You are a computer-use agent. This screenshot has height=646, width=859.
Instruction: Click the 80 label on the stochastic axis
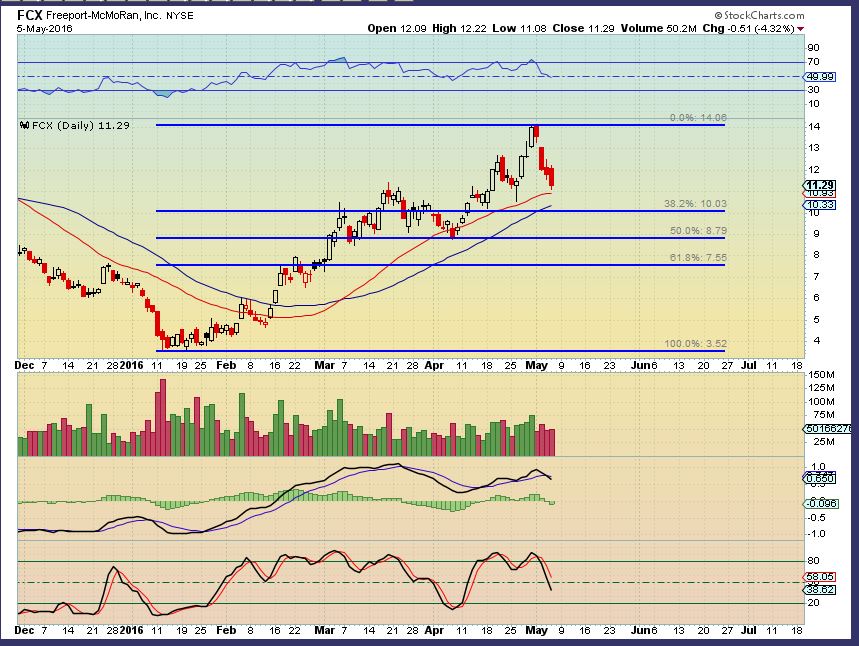[x=814, y=561]
